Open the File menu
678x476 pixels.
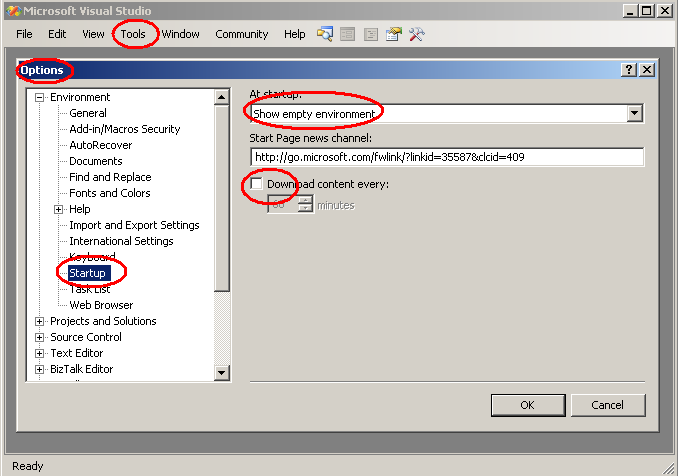click(24, 34)
